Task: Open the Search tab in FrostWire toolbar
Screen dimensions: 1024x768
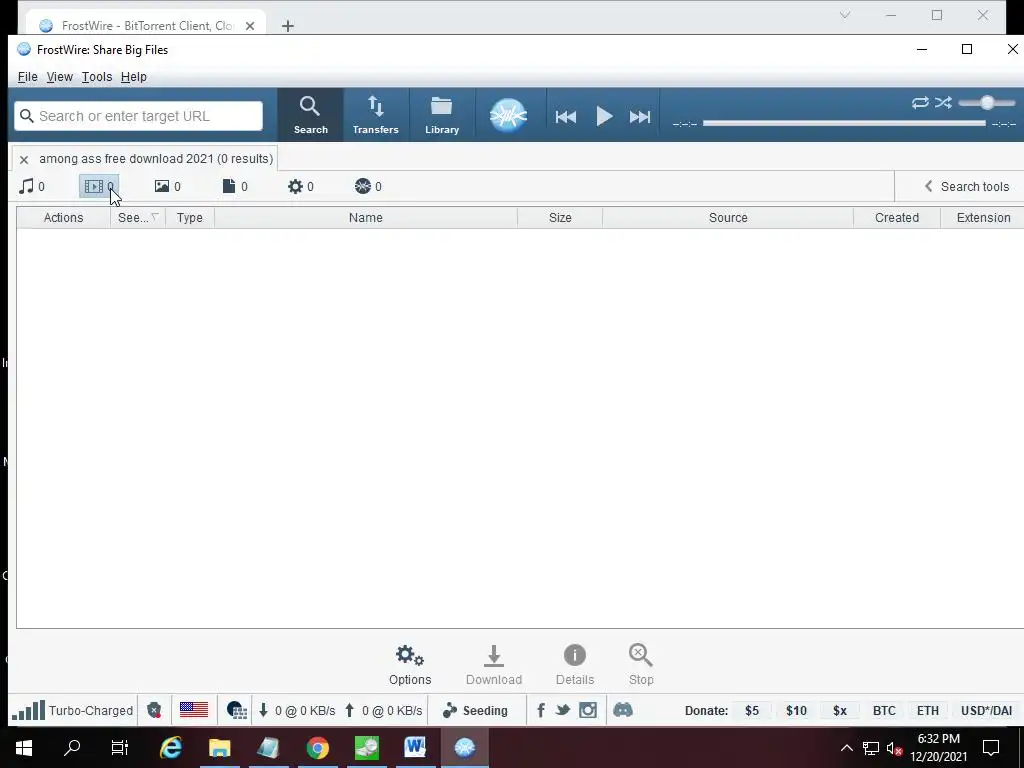Action: click(x=310, y=115)
